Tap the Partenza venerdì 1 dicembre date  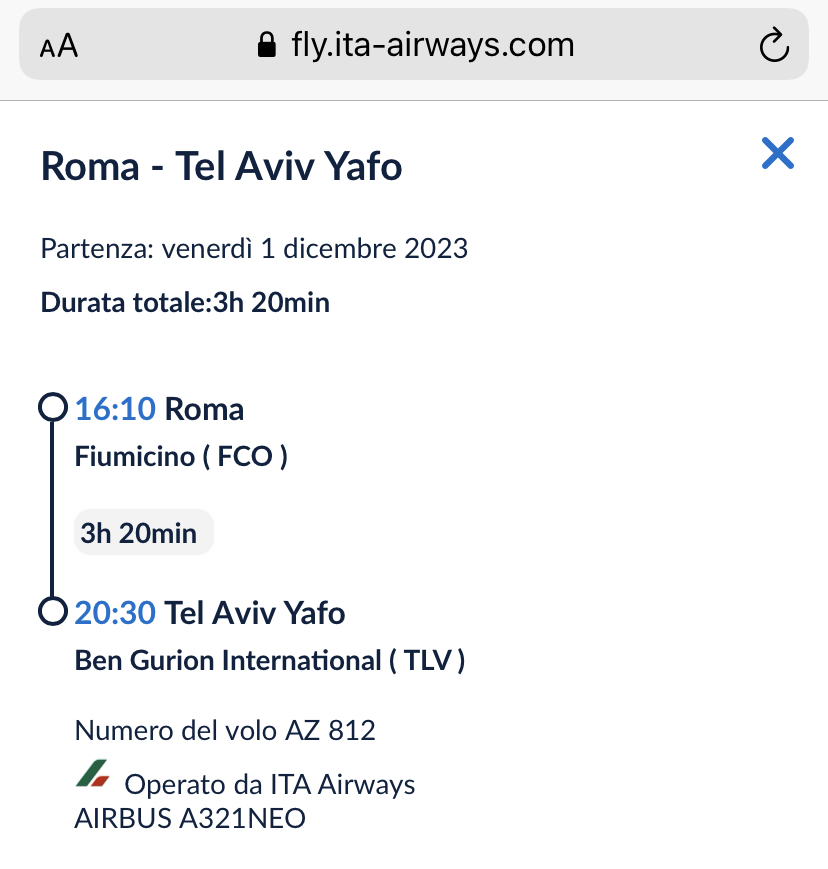(254, 248)
